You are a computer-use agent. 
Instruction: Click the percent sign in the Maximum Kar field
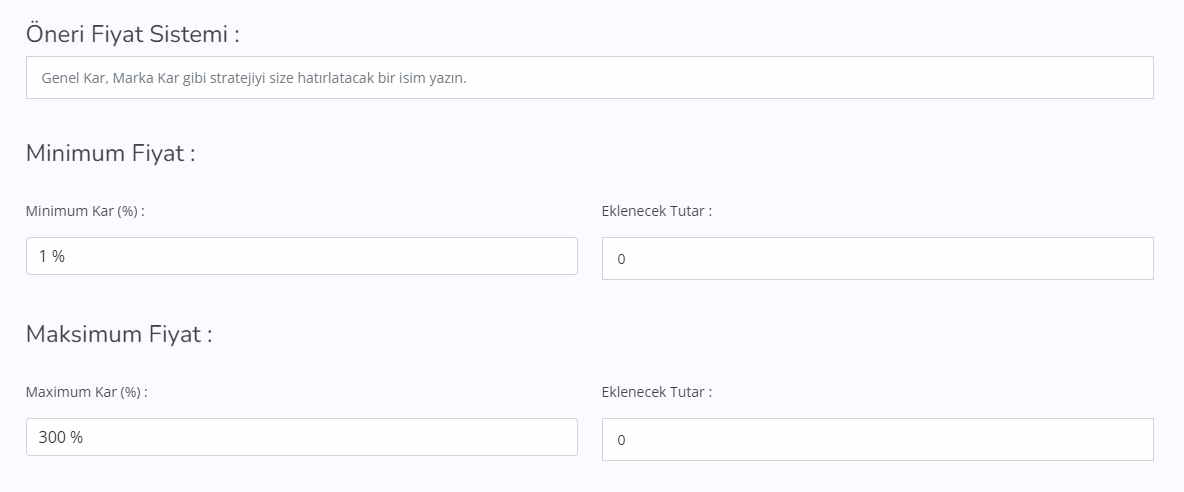point(76,437)
